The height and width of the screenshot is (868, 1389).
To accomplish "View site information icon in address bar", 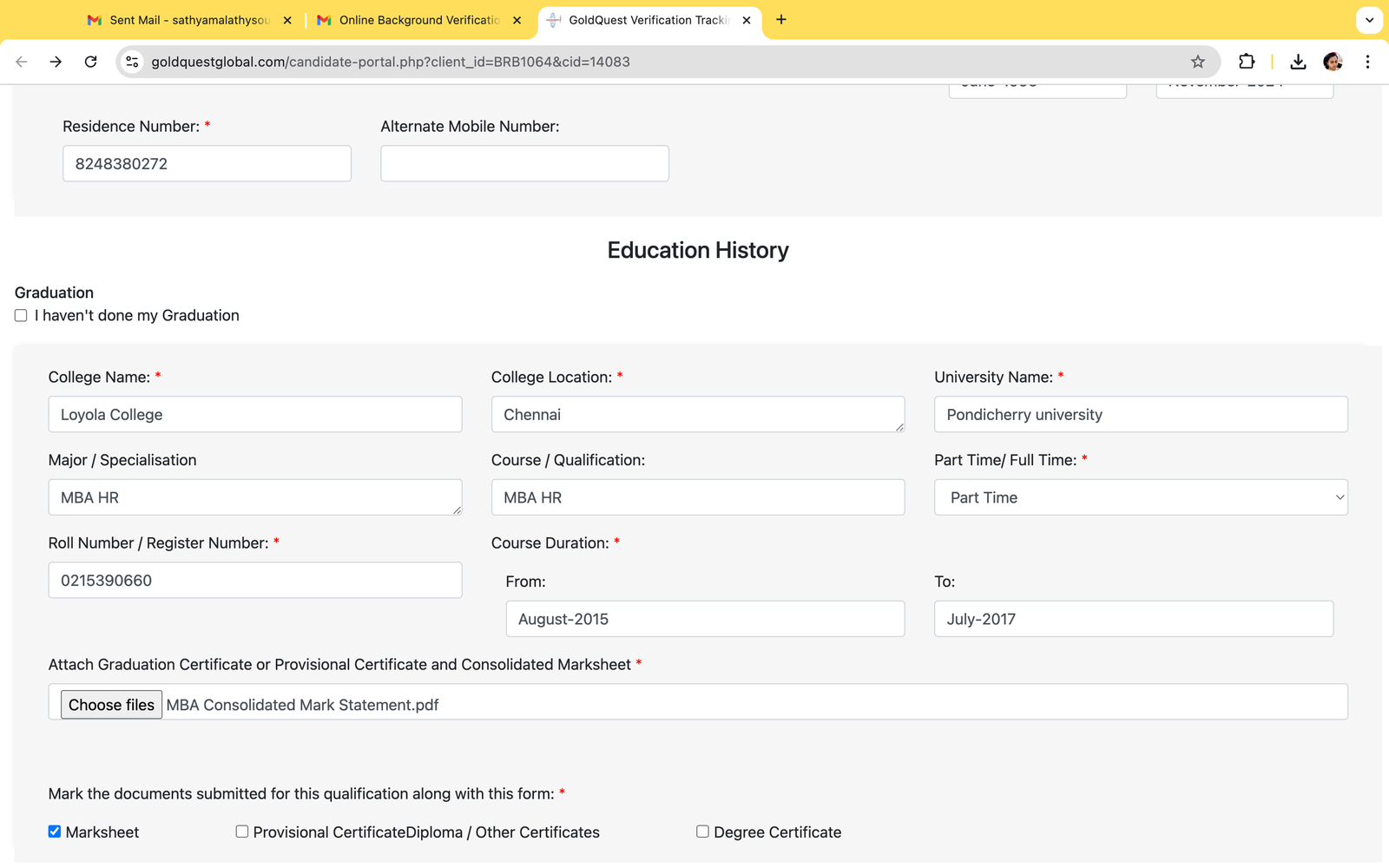I will [132, 62].
